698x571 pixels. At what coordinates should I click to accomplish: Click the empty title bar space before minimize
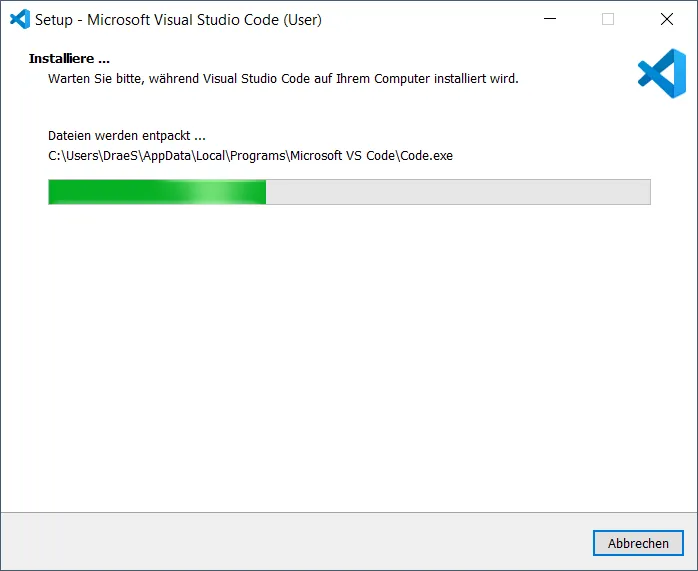[x=430, y=19]
